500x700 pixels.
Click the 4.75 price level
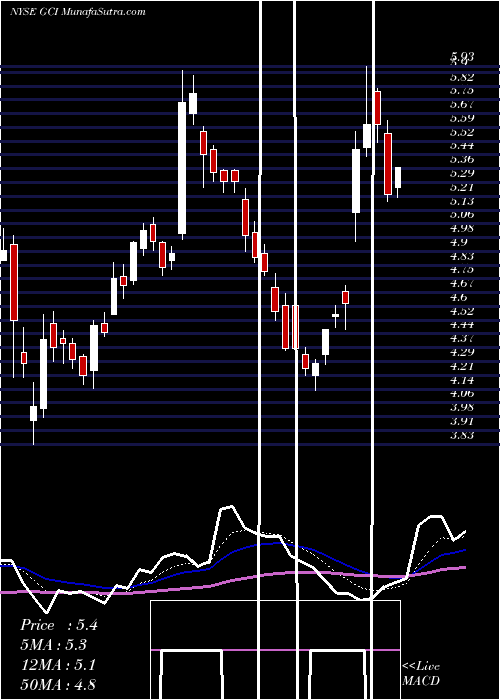point(462,270)
